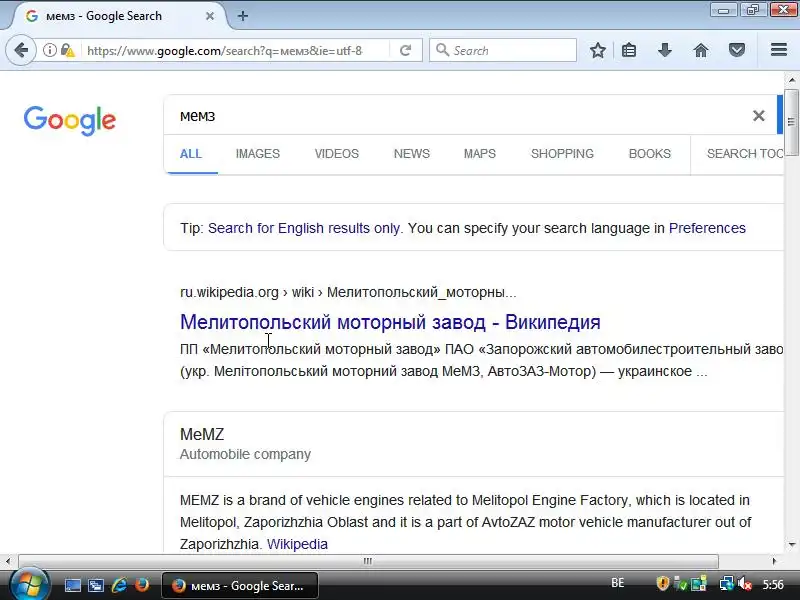Click the 5:56 taskbar clock

[x=773, y=584]
